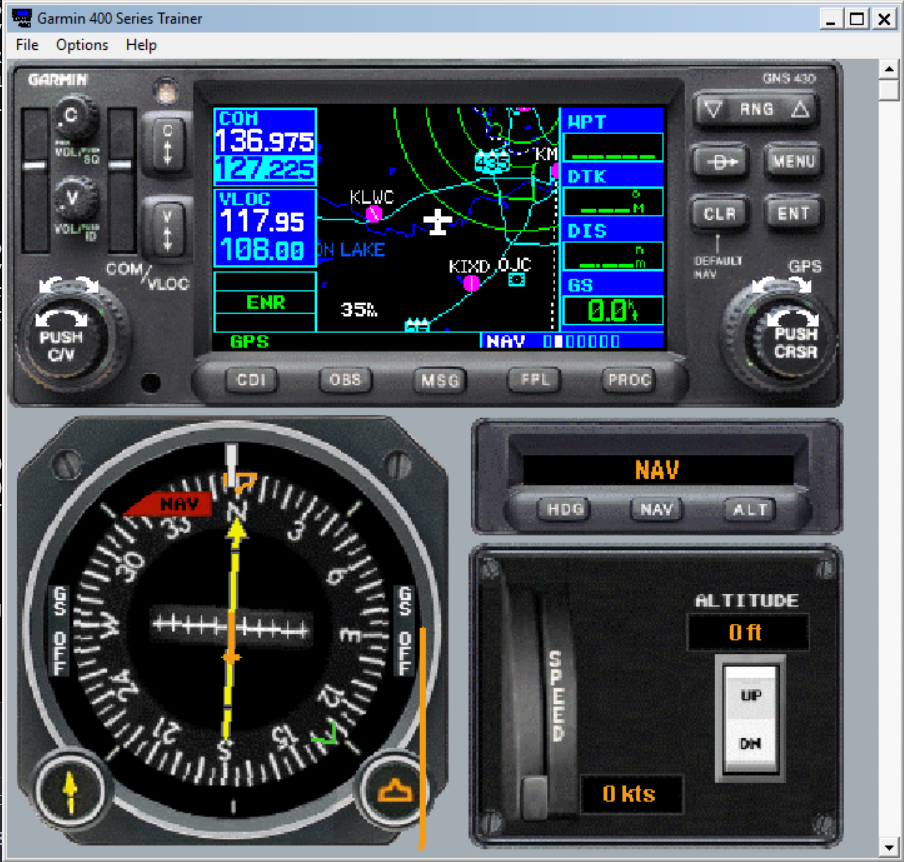904x862 pixels.
Task: Flip COM frequency with C flip-flop key
Action: pos(167,144)
